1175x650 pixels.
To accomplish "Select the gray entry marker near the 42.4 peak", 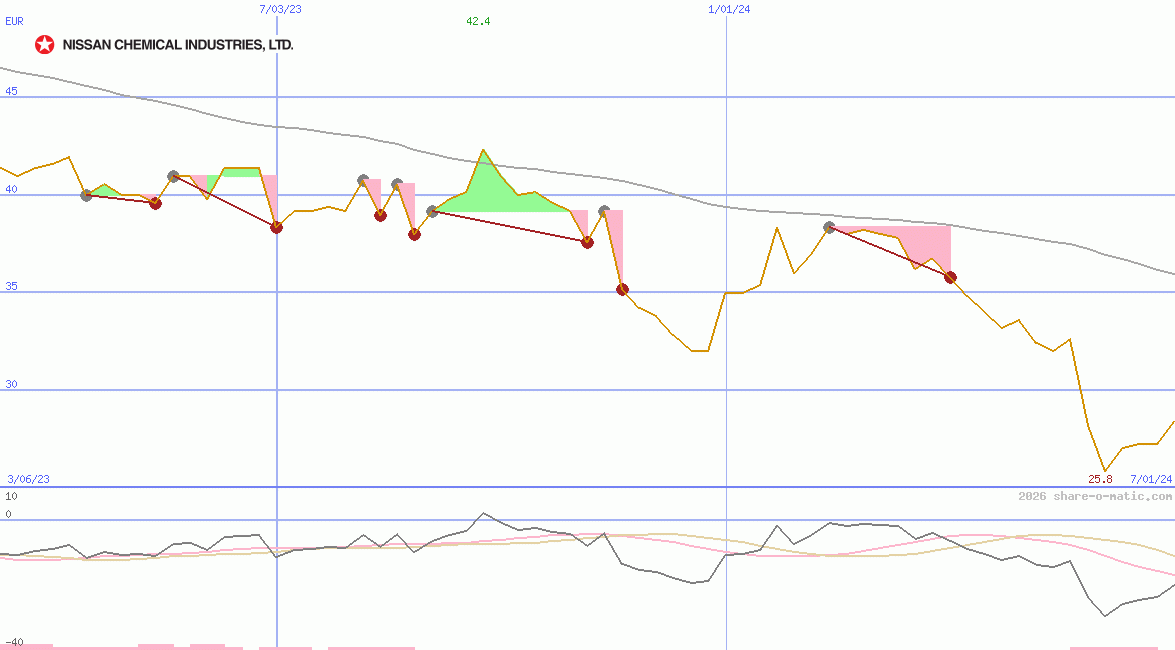I will [431, 211].
